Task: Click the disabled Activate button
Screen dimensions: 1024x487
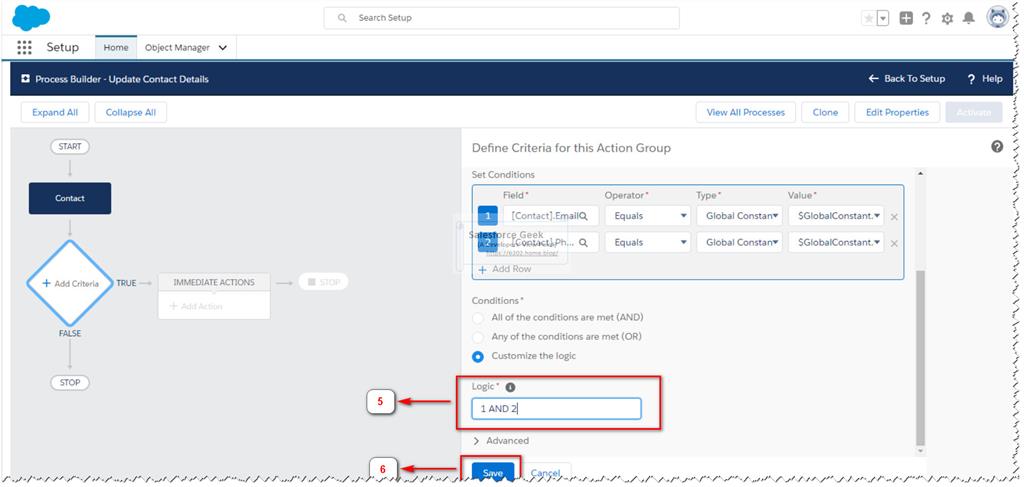Action: pos(974,112)
